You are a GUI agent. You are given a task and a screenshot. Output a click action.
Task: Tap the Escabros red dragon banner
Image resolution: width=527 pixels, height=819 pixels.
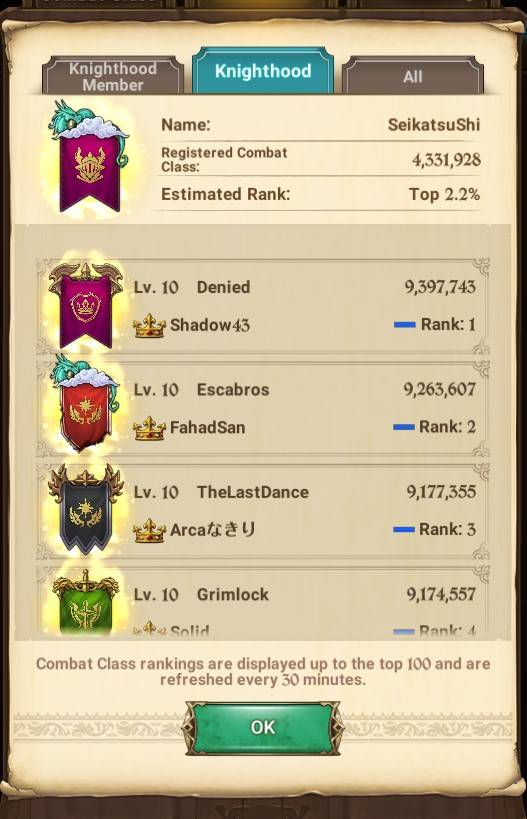click(x=86, y=403)
